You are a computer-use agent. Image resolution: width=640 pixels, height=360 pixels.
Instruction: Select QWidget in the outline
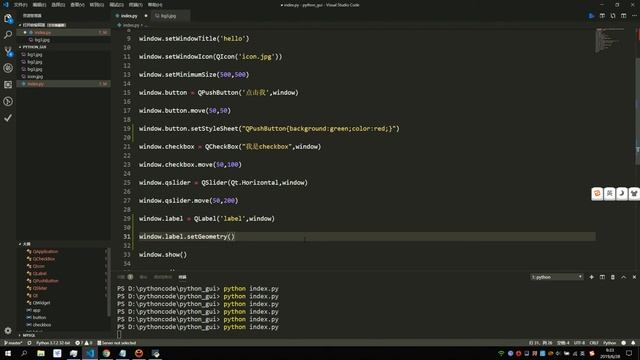[42, 303]
